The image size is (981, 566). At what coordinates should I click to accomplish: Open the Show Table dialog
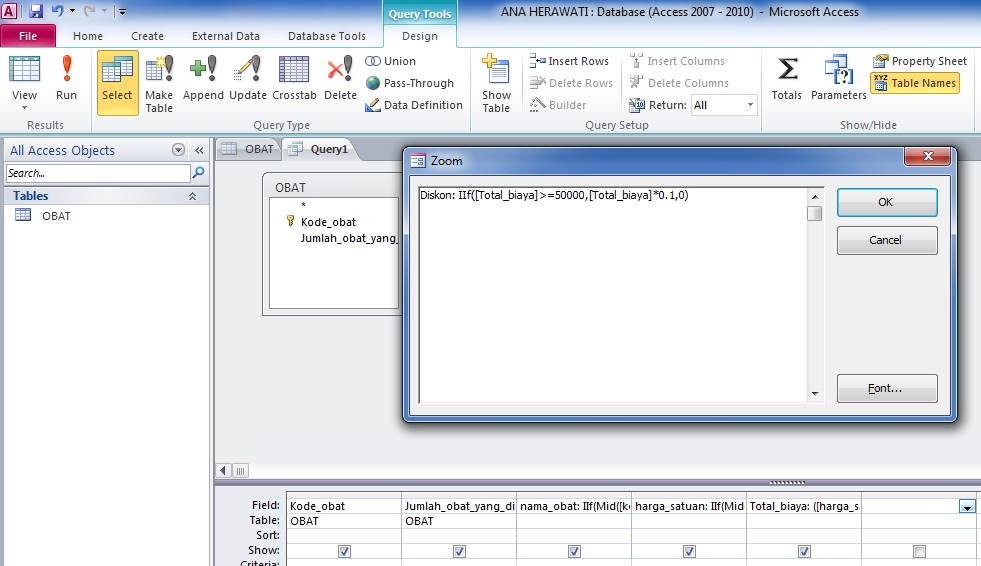click(x=496, y=83)
